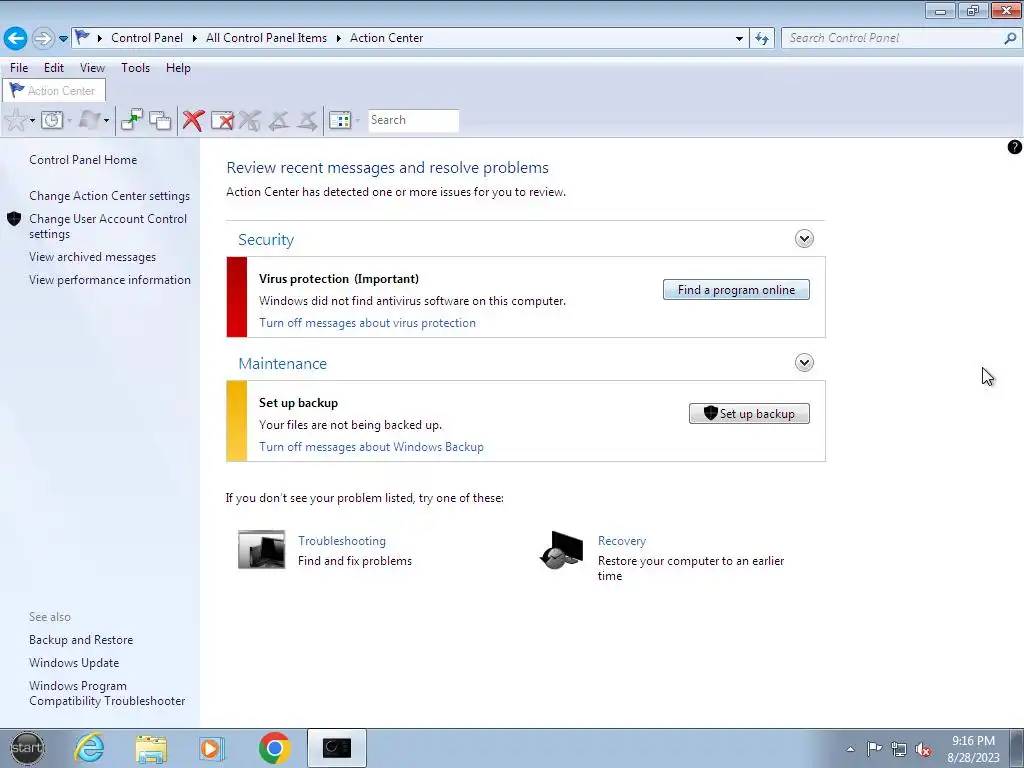Open Windows Update under See also

(74, 663)
